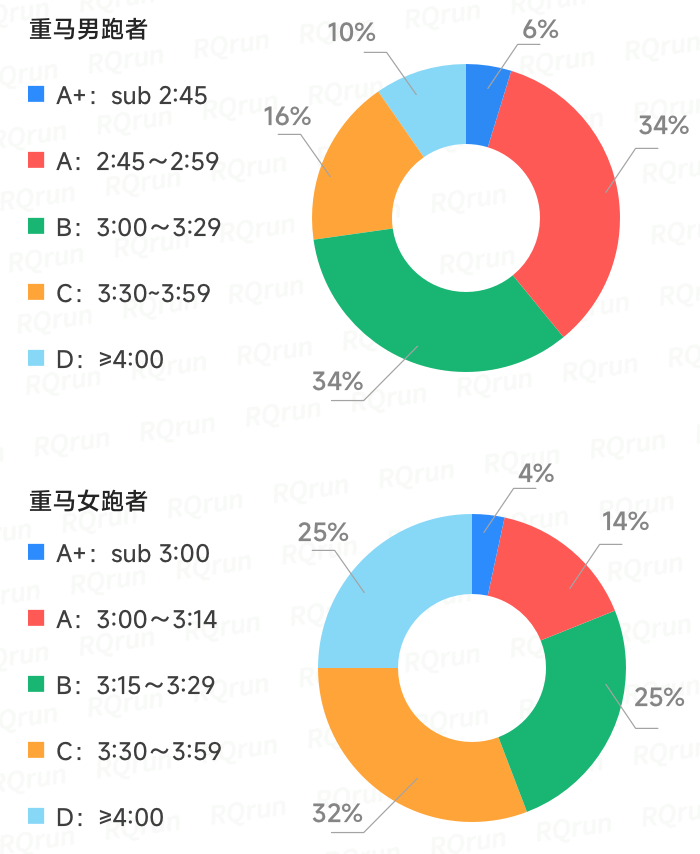This screenshot has height=854, width=700.
Task: Click green B swatch in men's legend
Action: [x=37, y=227]
